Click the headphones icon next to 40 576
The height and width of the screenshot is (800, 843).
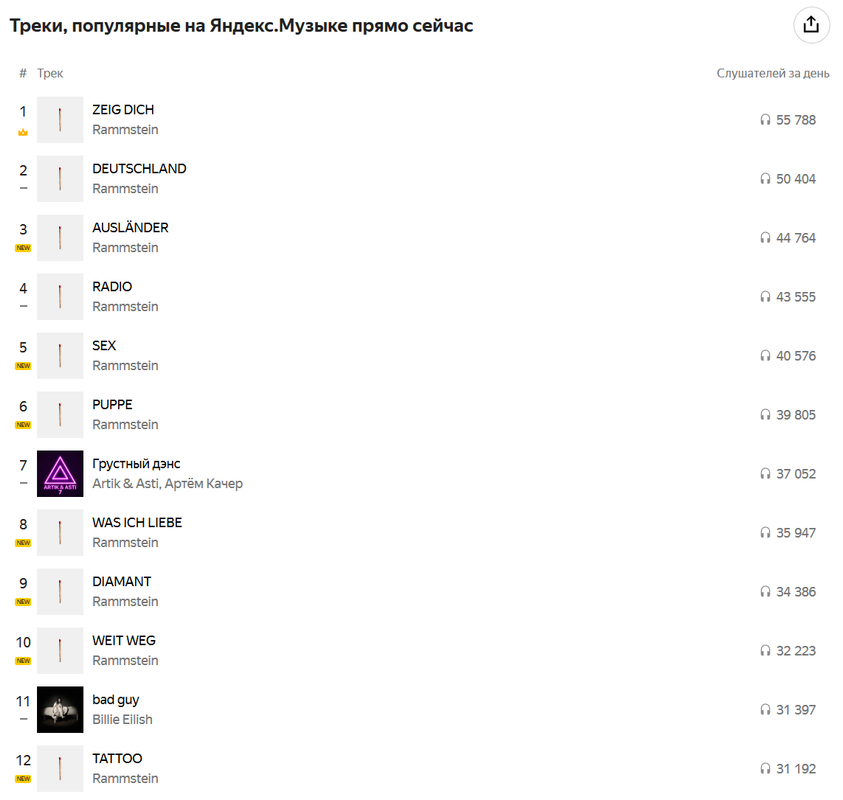click(766, 356)
